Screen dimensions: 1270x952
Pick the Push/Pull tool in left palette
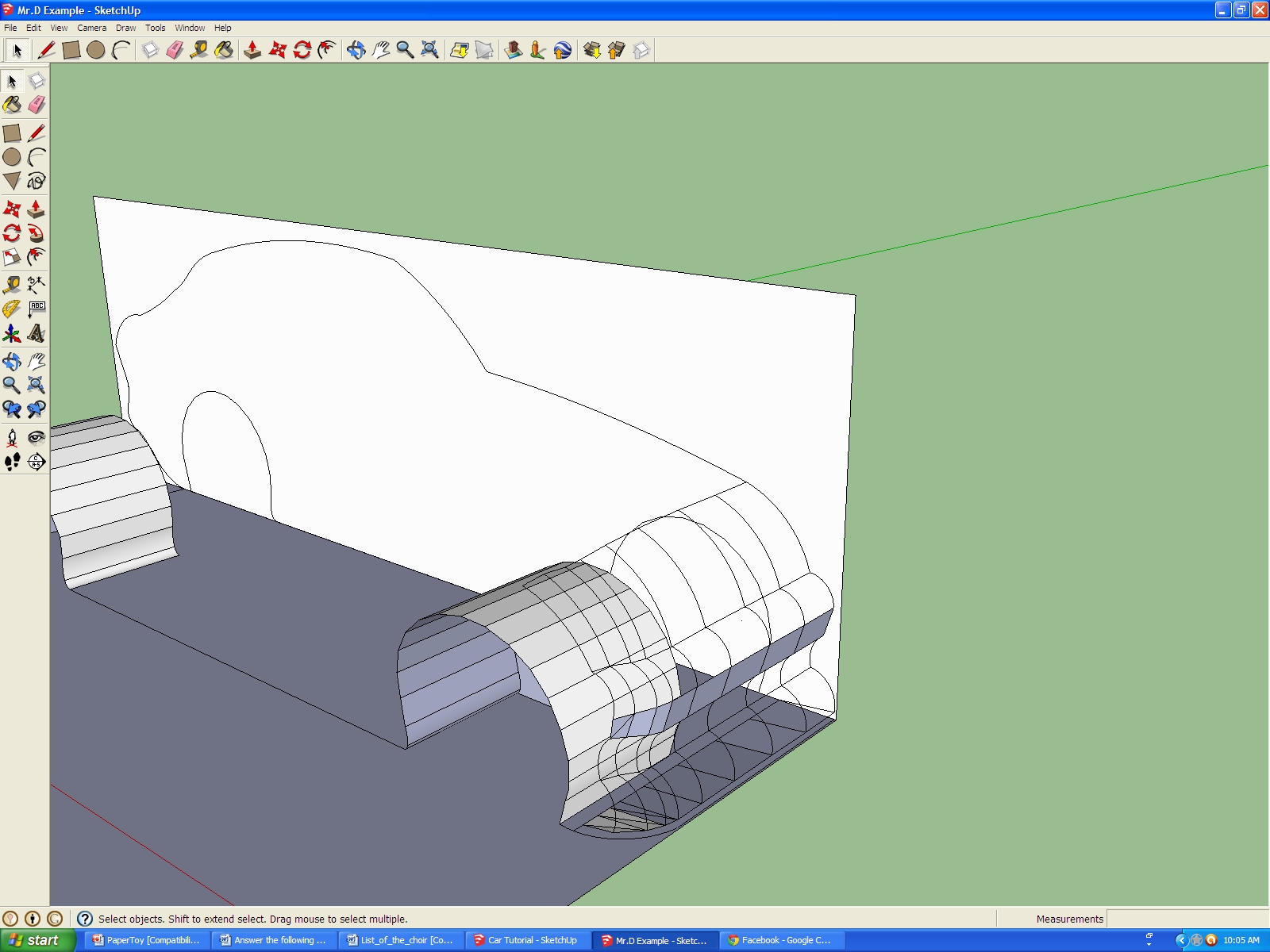[37, 209]
